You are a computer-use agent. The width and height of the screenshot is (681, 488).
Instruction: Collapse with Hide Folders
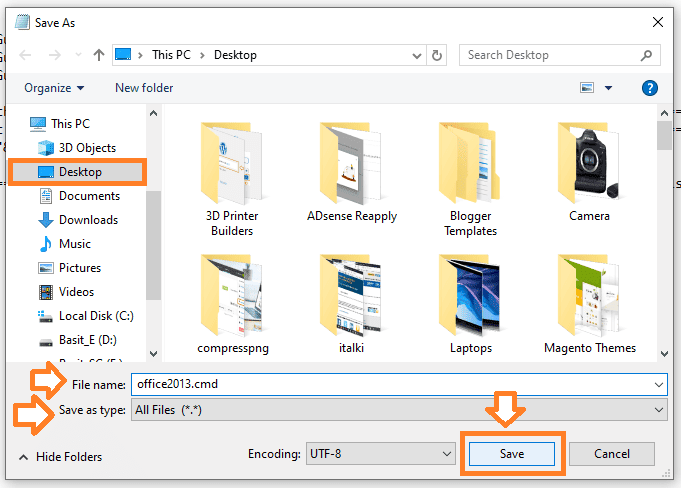[x=61, y=457]
